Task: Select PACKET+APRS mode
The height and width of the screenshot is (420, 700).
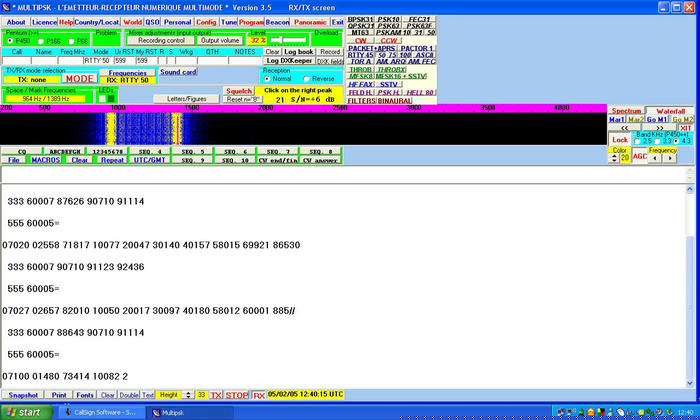Action: tap(372, 48)
